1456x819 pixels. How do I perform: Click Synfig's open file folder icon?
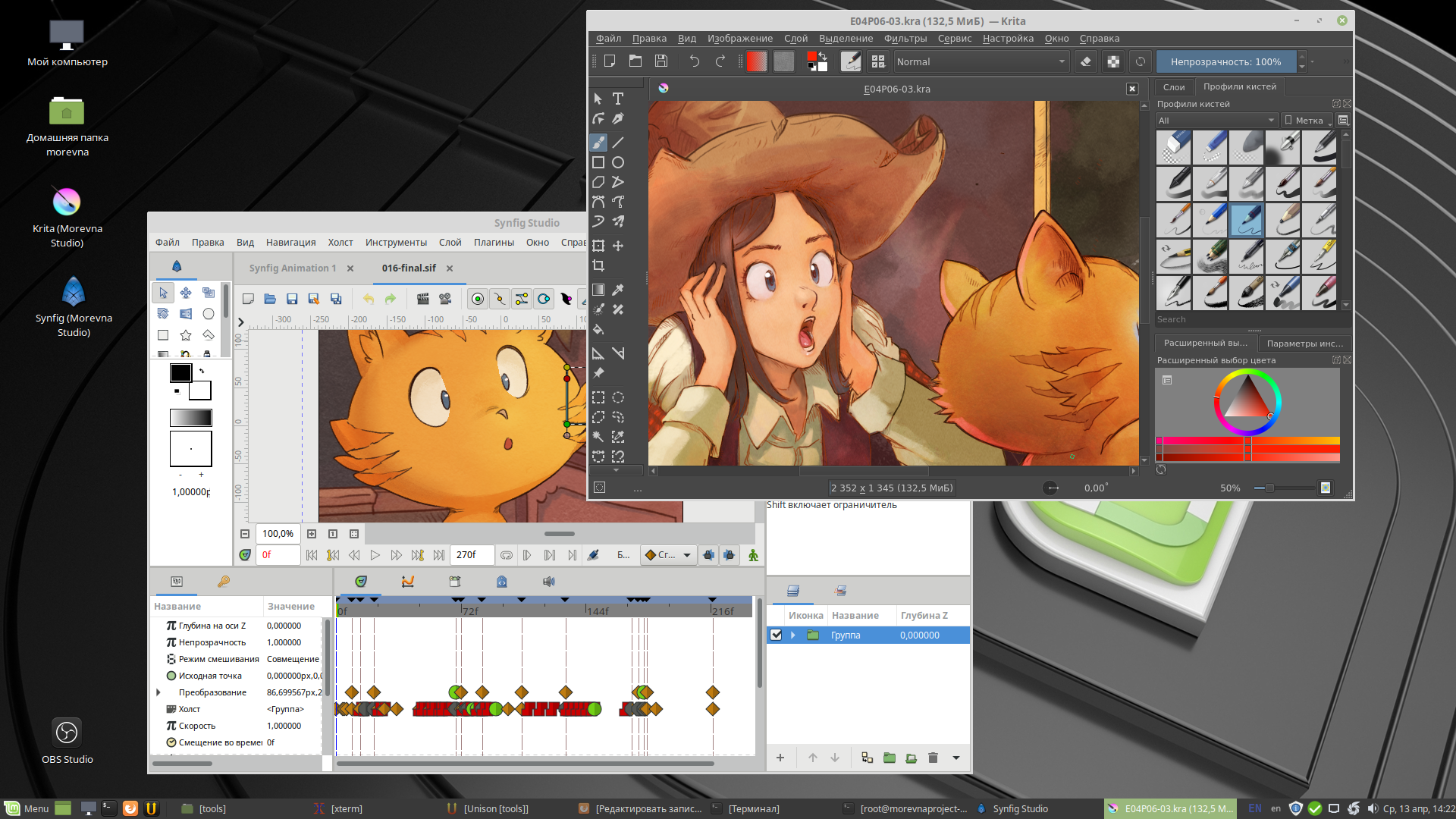(x=270, y=299)
